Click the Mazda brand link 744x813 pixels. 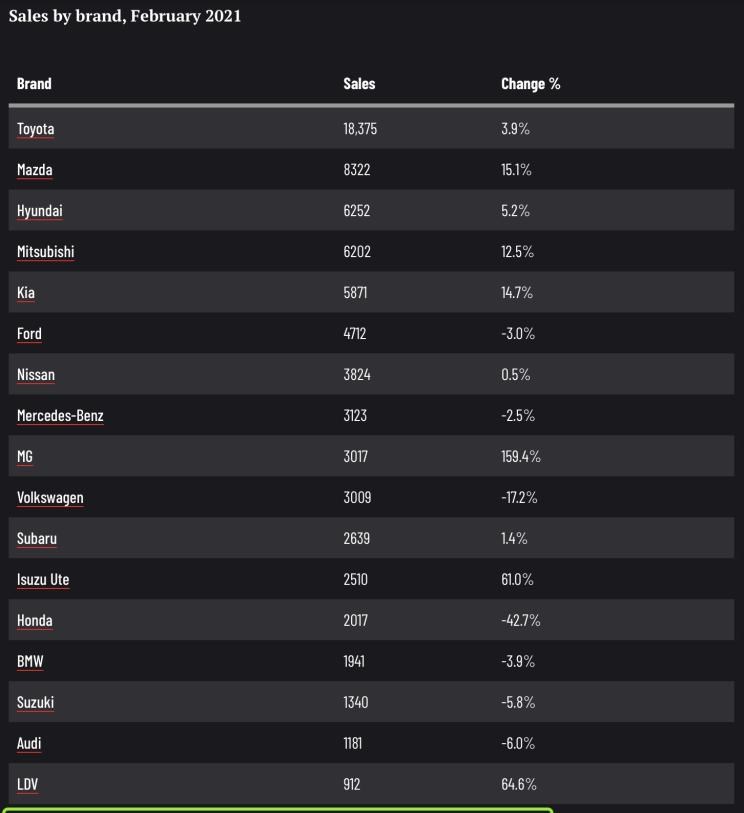click(x=34, y=170)
